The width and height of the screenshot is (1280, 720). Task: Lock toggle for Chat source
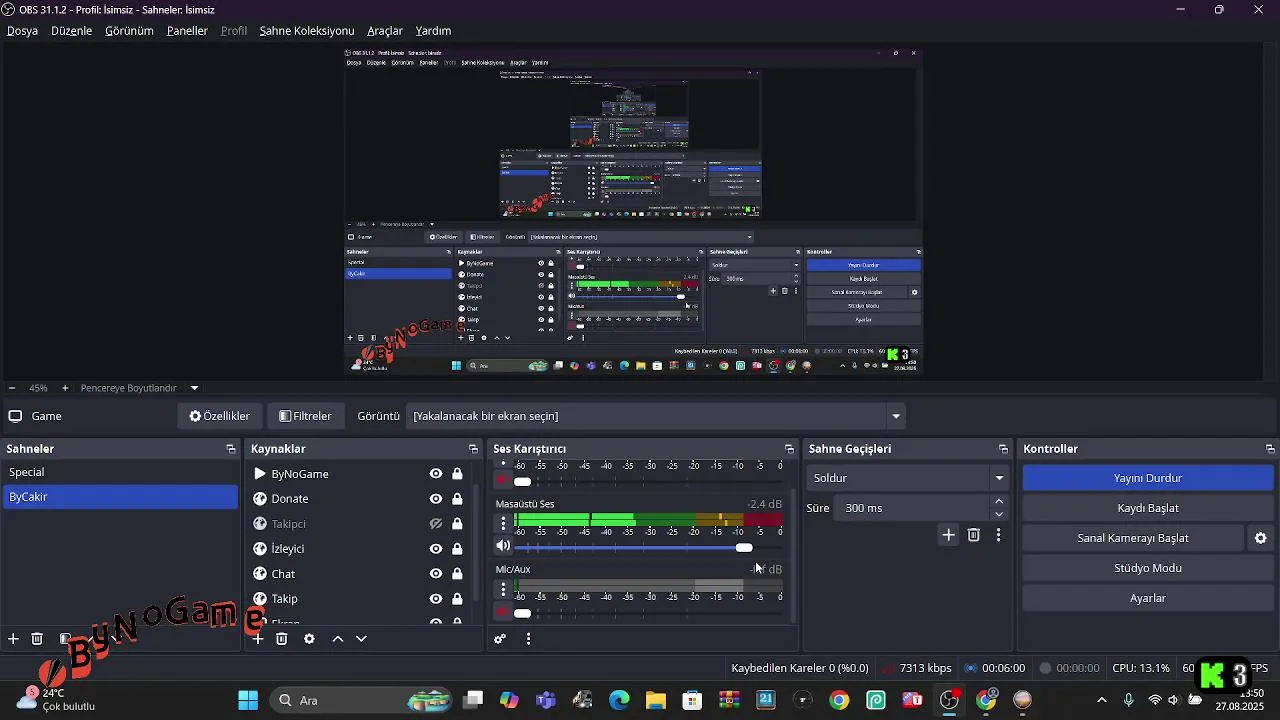pyautogui.click(x=457, y=574)
